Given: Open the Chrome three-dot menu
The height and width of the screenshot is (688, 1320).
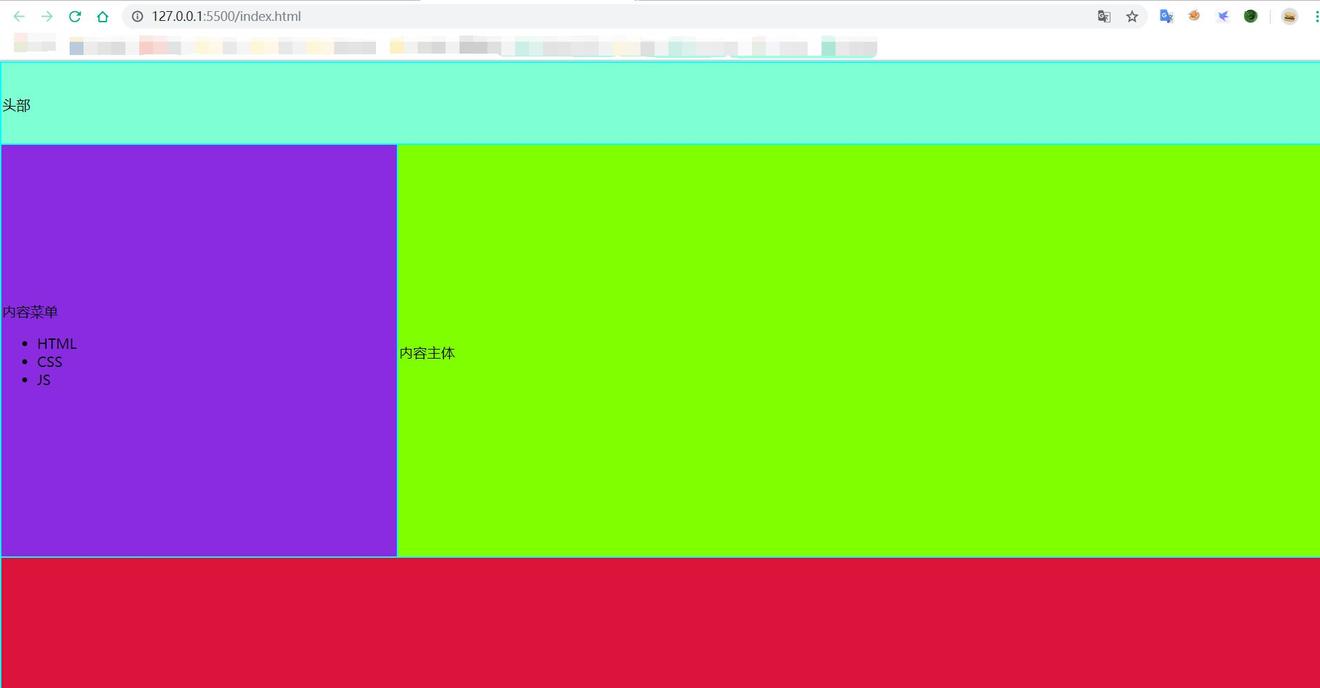Looking at the screenshot, I should coord(1315,16).
